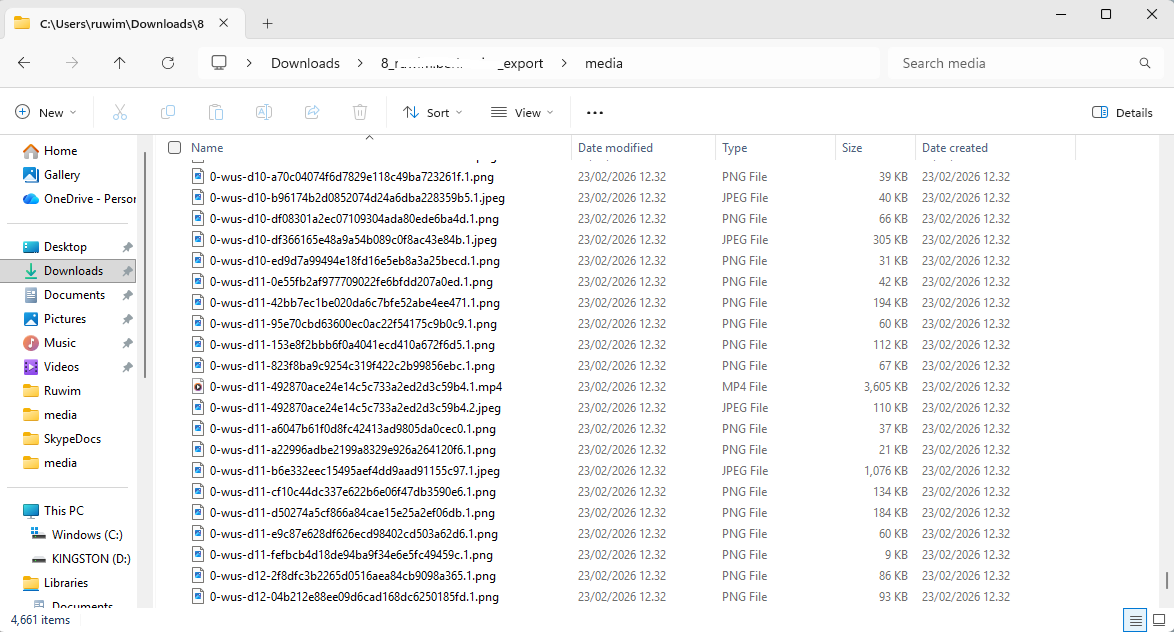Unpin Desktop from Quick access
This screenshot has width=1174, height=632.
(x=127, y=247)
